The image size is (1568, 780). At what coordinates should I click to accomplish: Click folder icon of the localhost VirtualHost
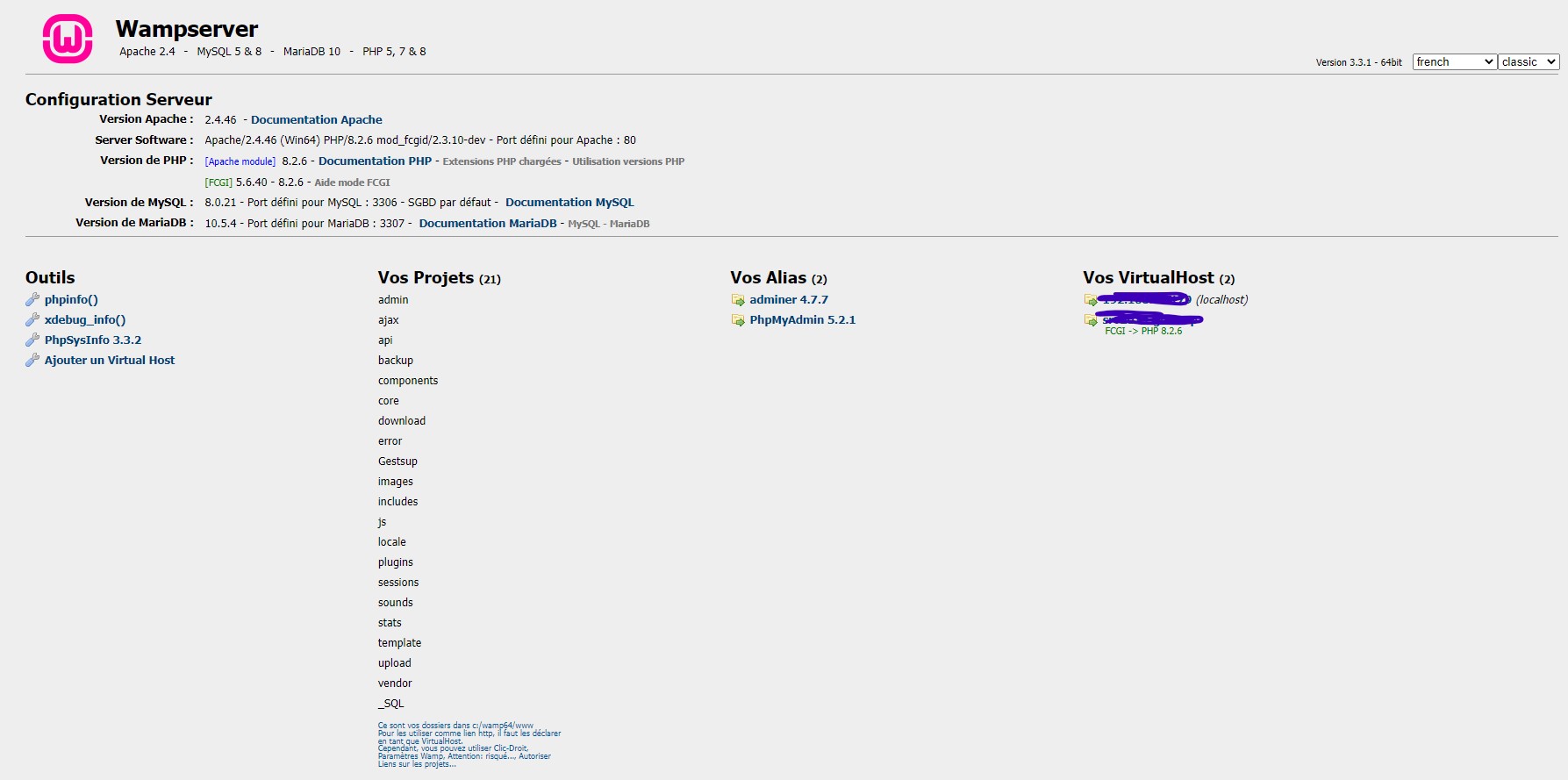coord(1091,300)
